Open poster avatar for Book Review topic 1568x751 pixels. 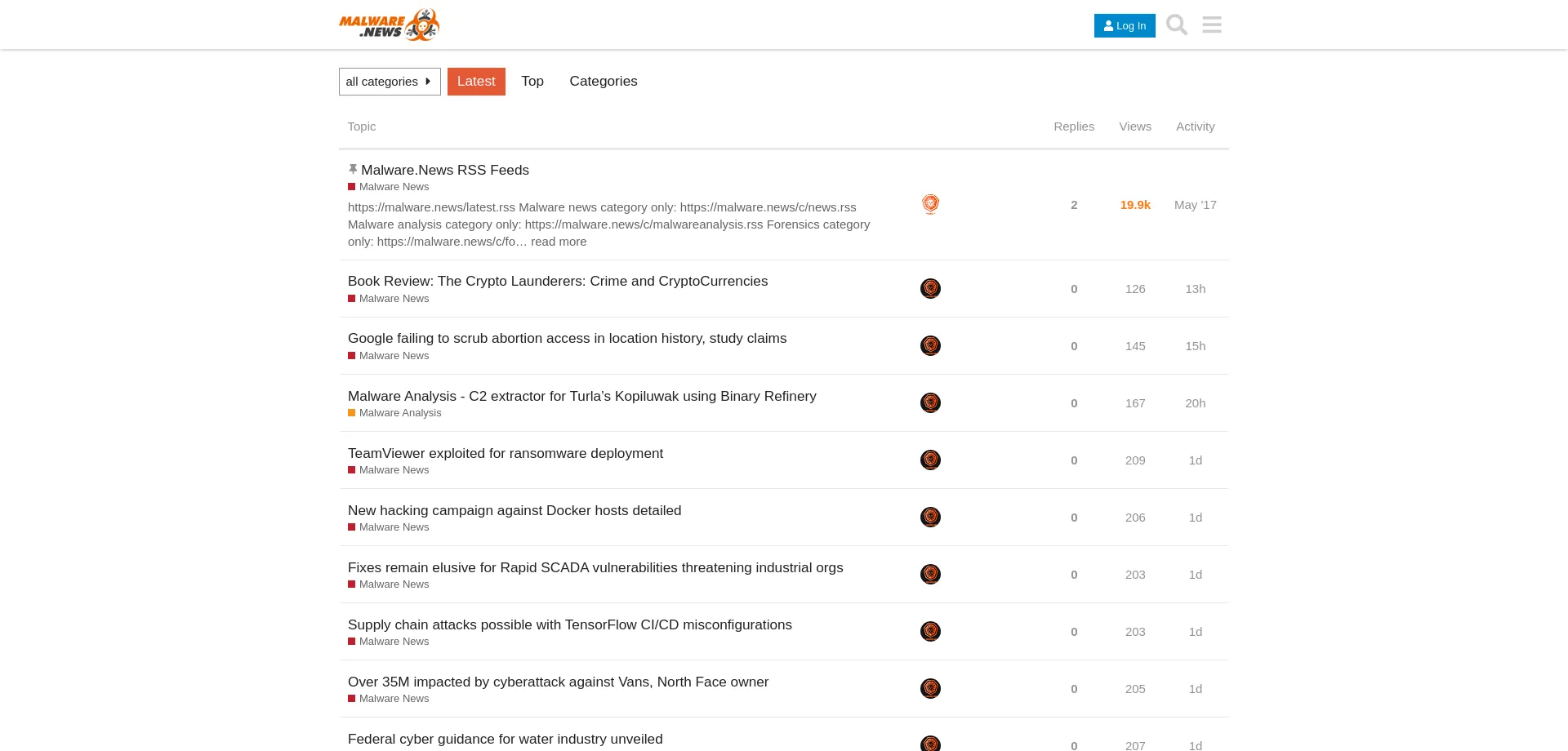[930, 289]
